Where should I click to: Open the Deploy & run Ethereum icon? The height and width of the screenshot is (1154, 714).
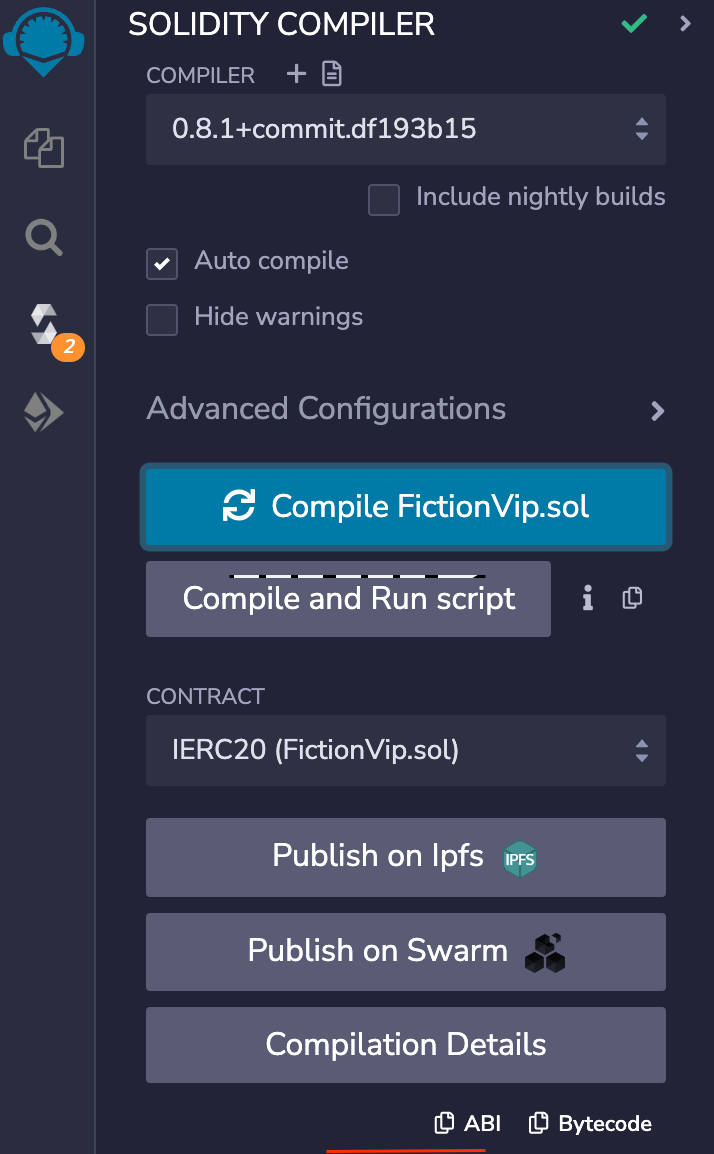tap(44, 412)
